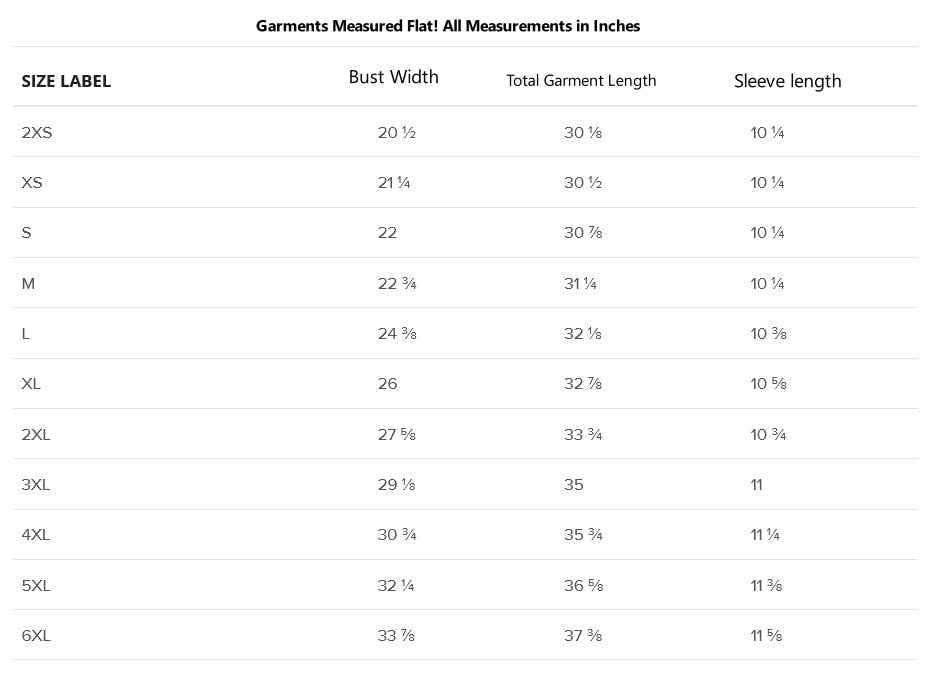The image size is (929, 683).
Task: Click the 2XS size row label
Action: click(x=37, y=132)
